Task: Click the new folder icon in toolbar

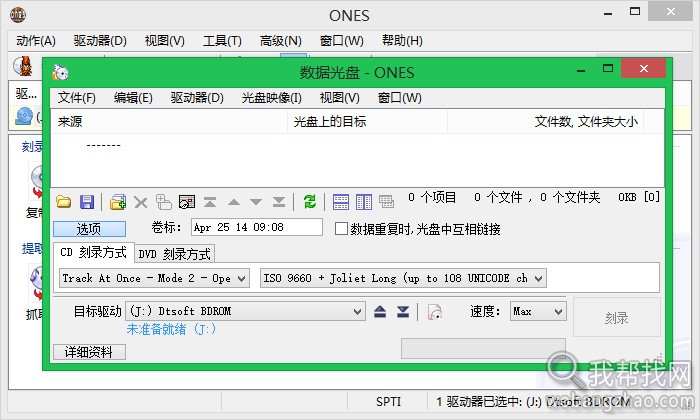Action: click(163, 202)
